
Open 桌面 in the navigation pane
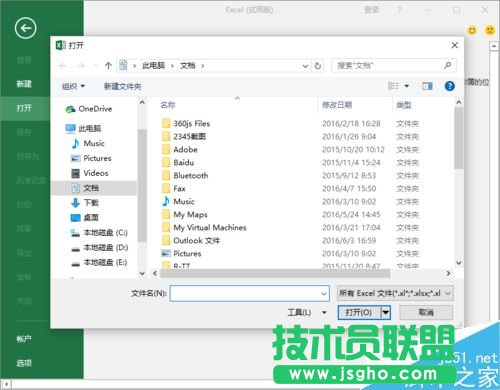[x=85, y=218]
